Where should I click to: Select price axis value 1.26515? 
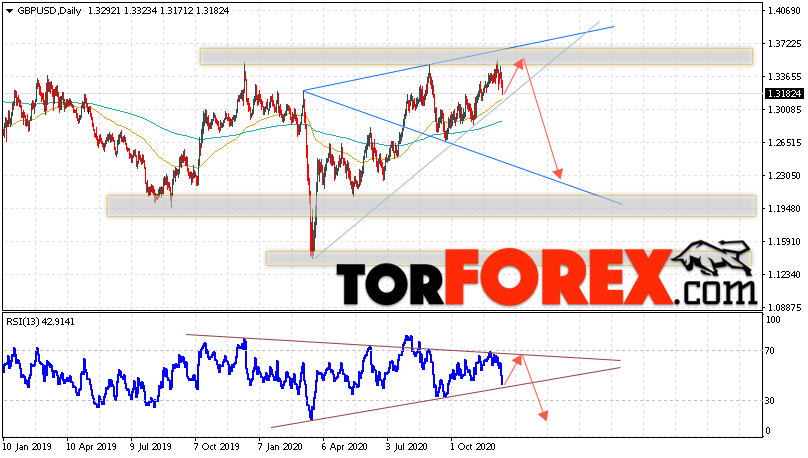click(784, 143)
